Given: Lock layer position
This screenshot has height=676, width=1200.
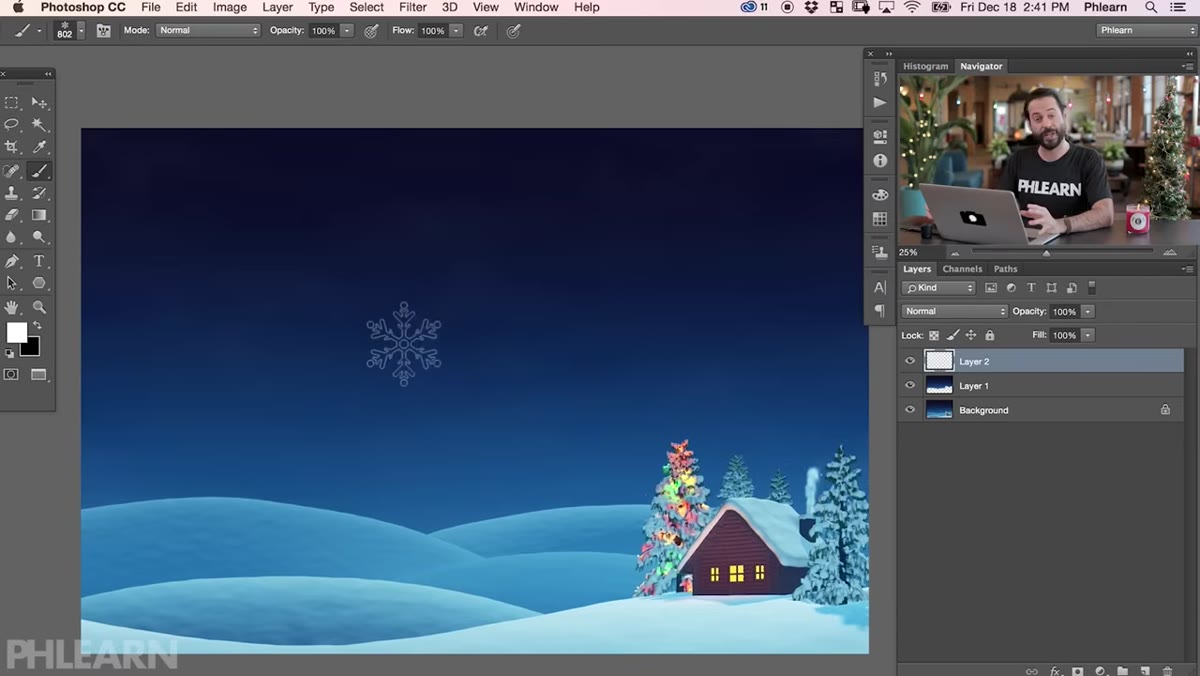Looking at the screenshot, I should (x=971, y=336).
